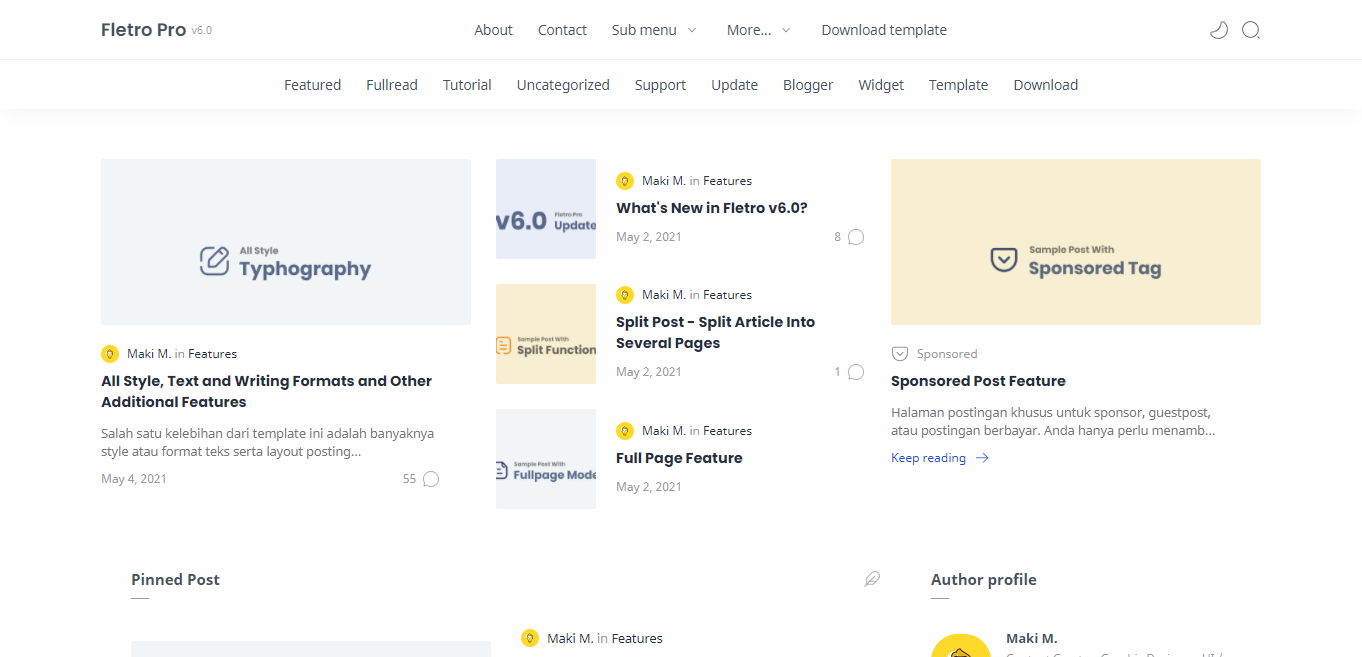Image resolution: width=1362 pixels, height=657 pixels.
Task: Open the Contact page
Action: click(562, 30)
